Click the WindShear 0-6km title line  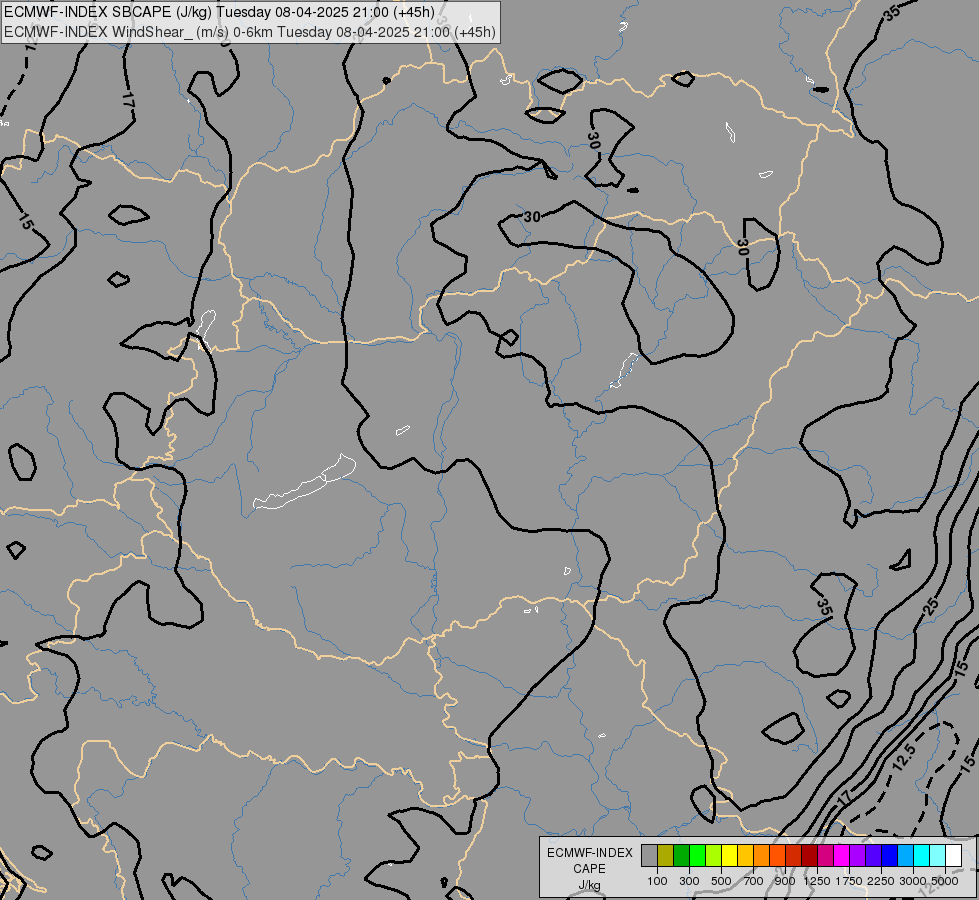pos(250,32)
